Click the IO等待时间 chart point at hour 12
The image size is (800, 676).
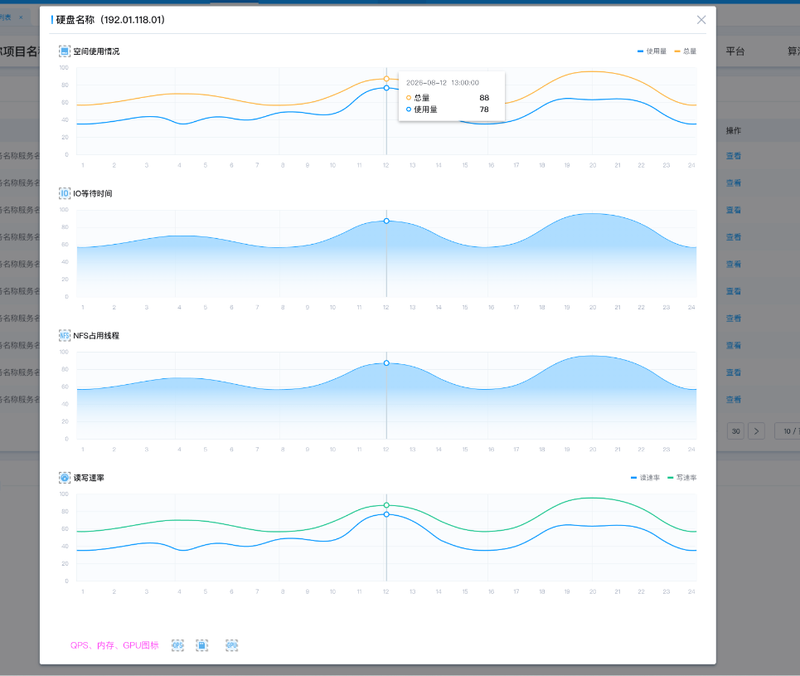(386, 221)
